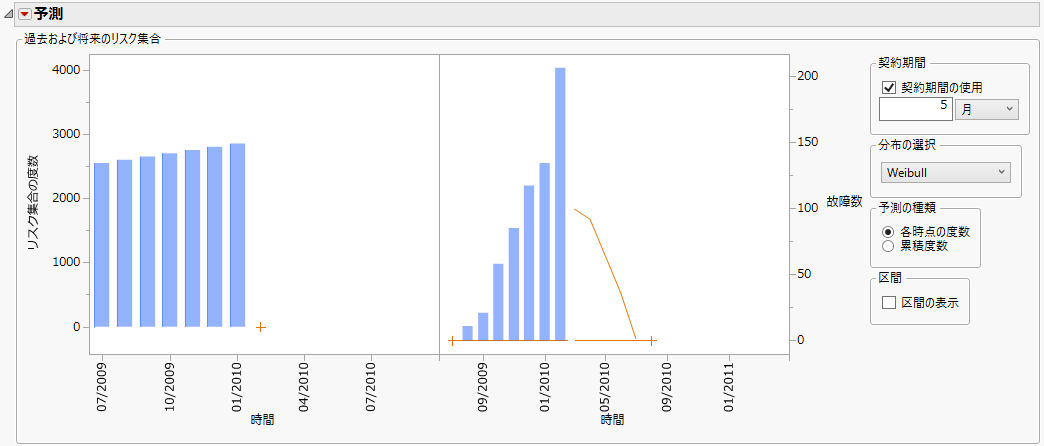Click the 4000 tick label on left axis

(x=67, y=71)
